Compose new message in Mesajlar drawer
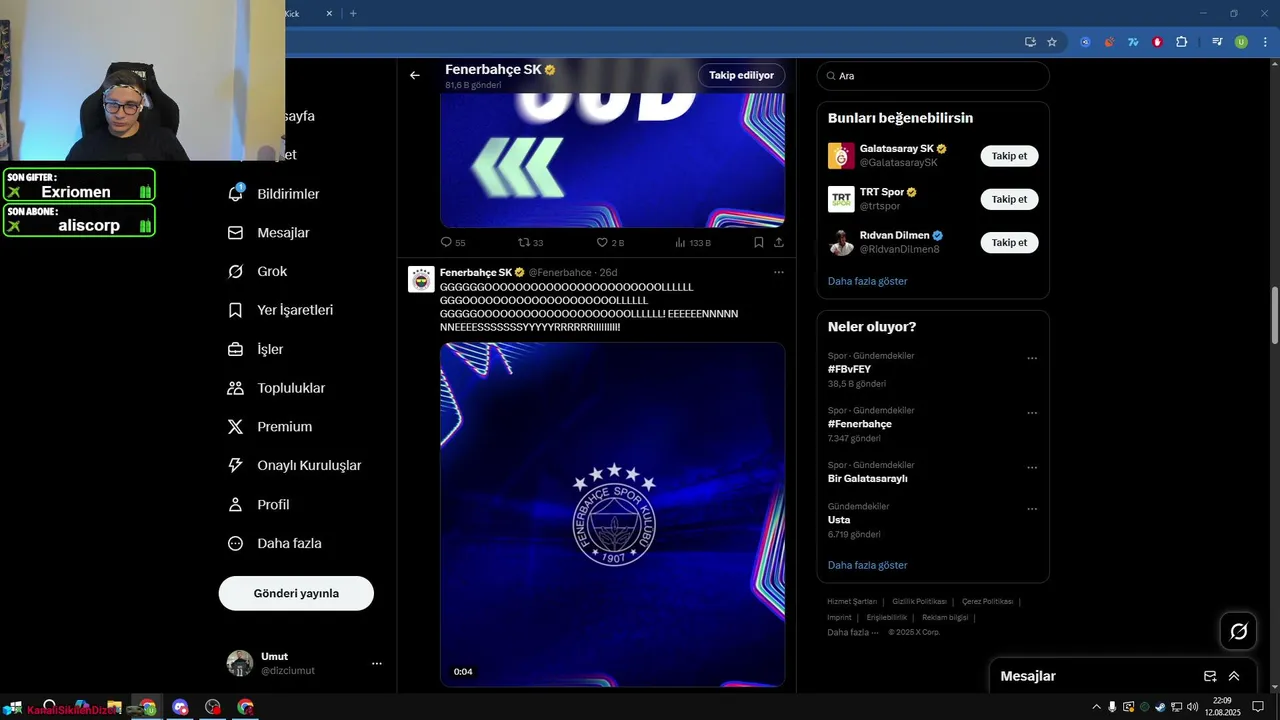This screenshot has height=720, width=1280. tap(1210, 676)
